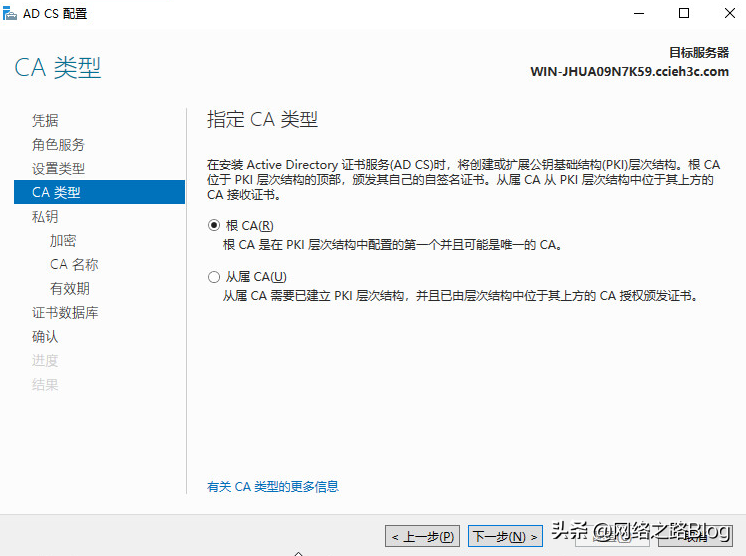Select the 从属 CA(U) radio button

[x=214, y=277]
